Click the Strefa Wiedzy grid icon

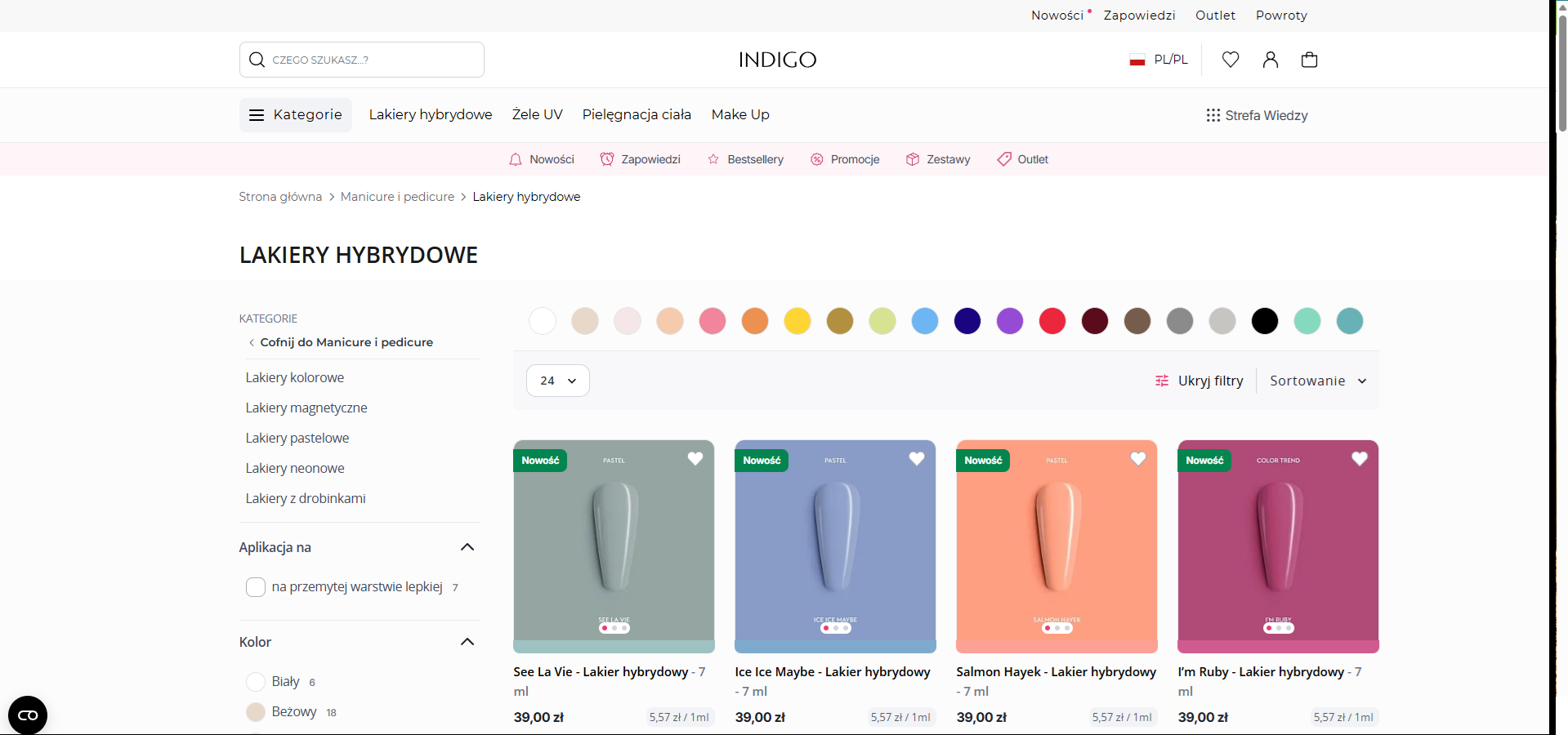(x=1213, y=115)
